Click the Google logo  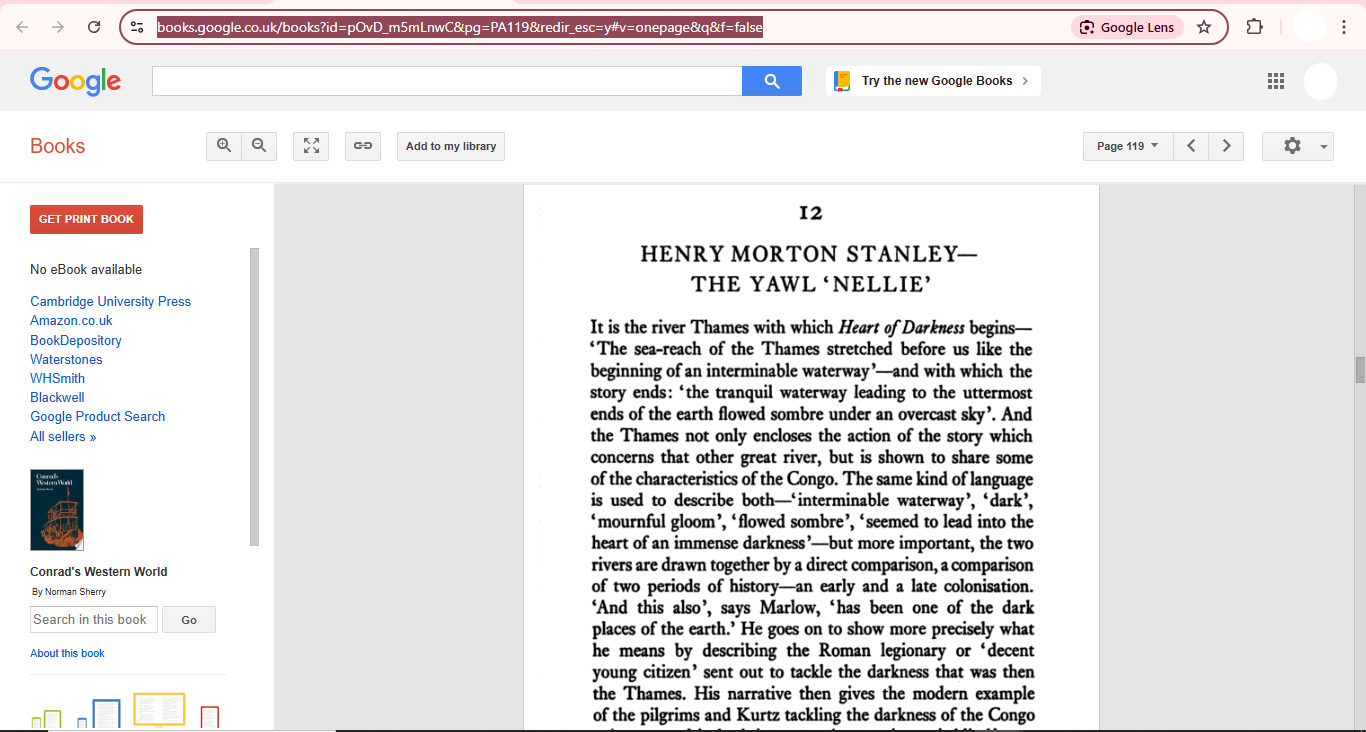point(75,81)
